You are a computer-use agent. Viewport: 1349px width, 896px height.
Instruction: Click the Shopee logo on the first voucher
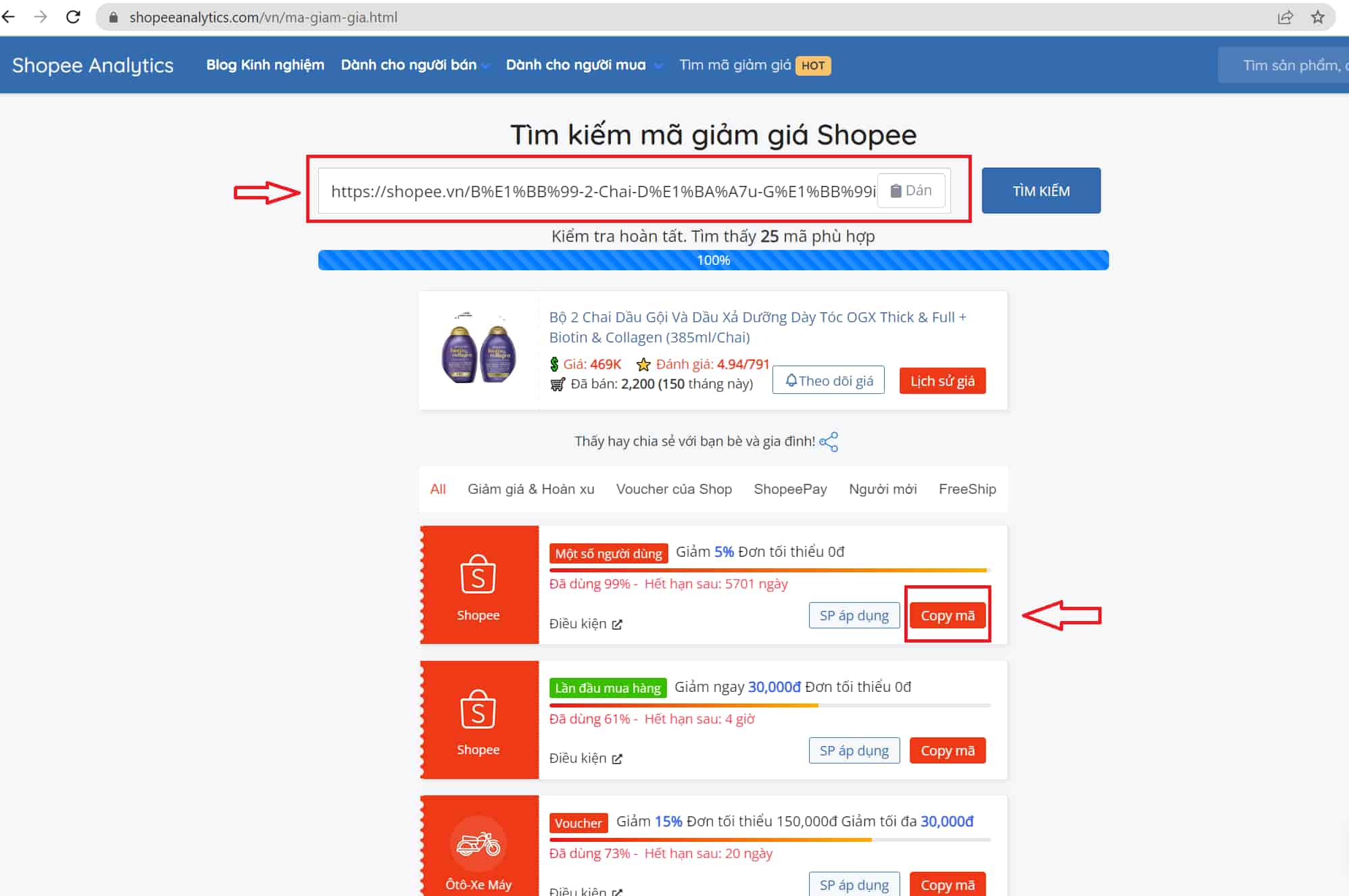(x=478, y=574)
